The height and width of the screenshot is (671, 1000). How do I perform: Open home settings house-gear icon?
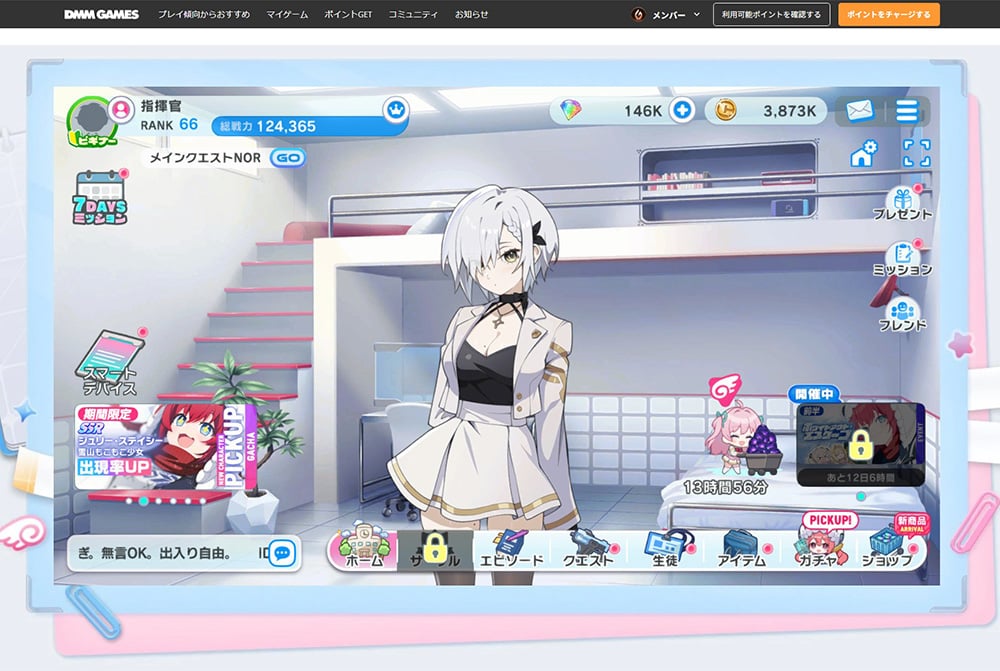click(864, 154)
